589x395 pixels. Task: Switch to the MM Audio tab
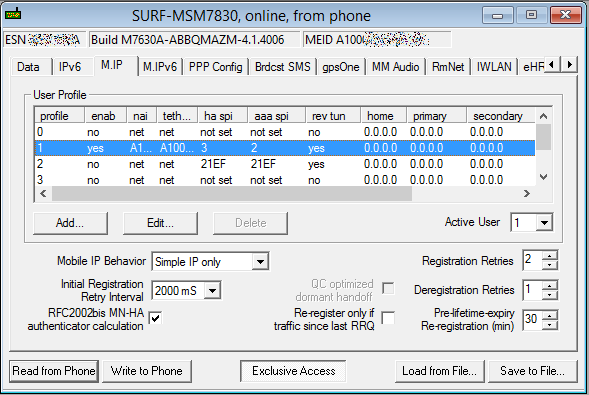tap(395, 67)
